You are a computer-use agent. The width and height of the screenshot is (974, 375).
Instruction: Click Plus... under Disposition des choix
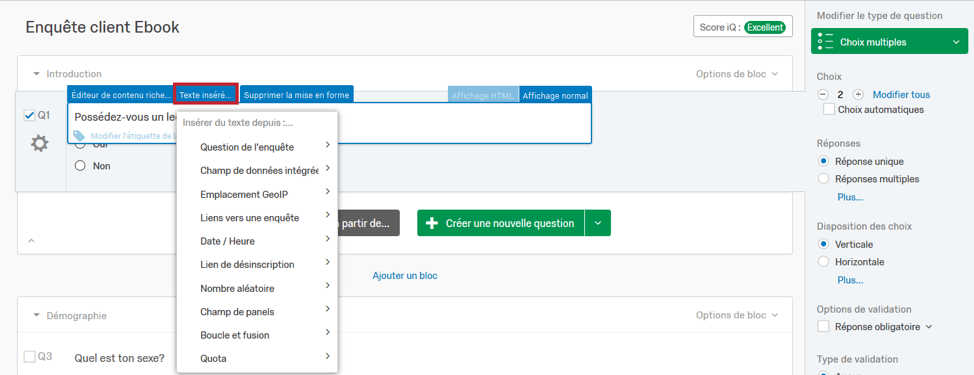click(850, 280)
